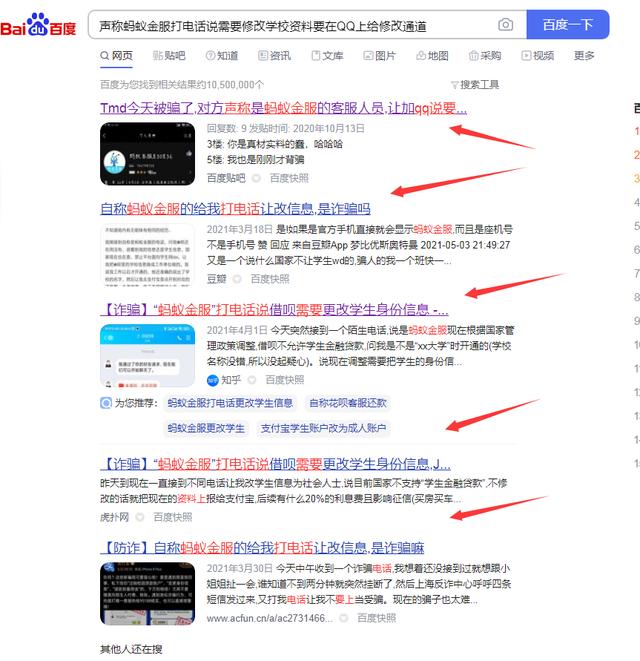The height and width of the screenshot is (661, 640).
Task: Switch to 贴吧 tab
Action: (169, 56)
